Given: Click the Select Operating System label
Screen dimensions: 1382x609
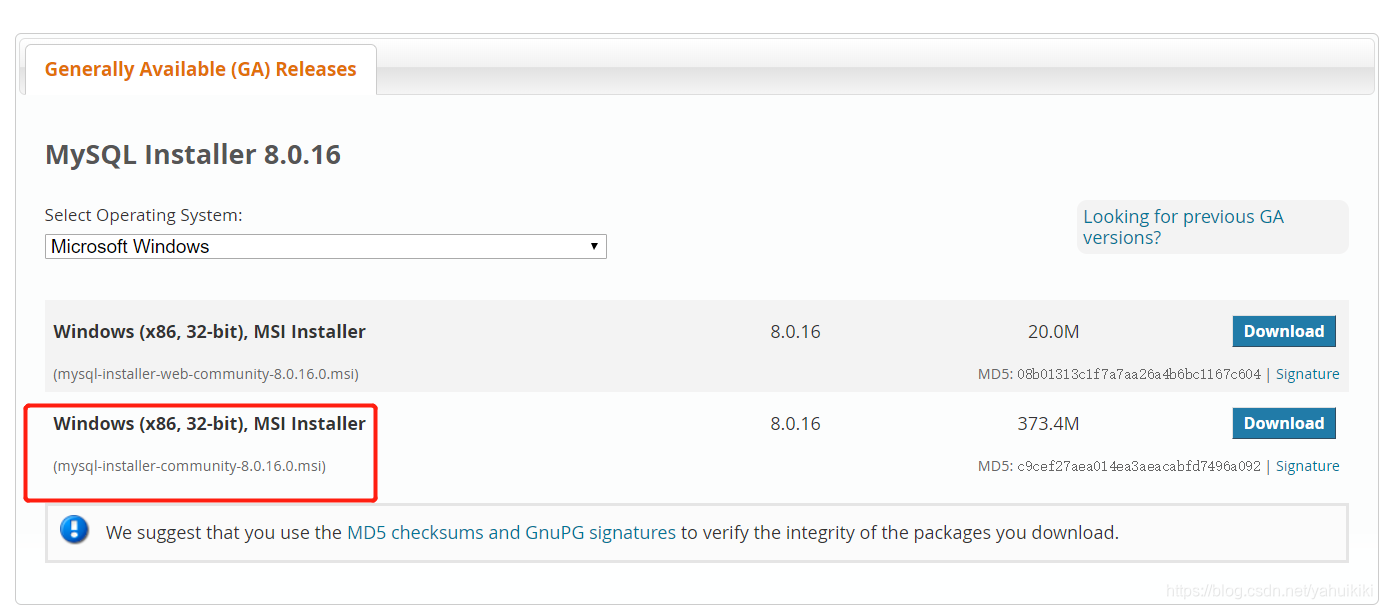Looking at the screenshot, I should pos(144,215).
